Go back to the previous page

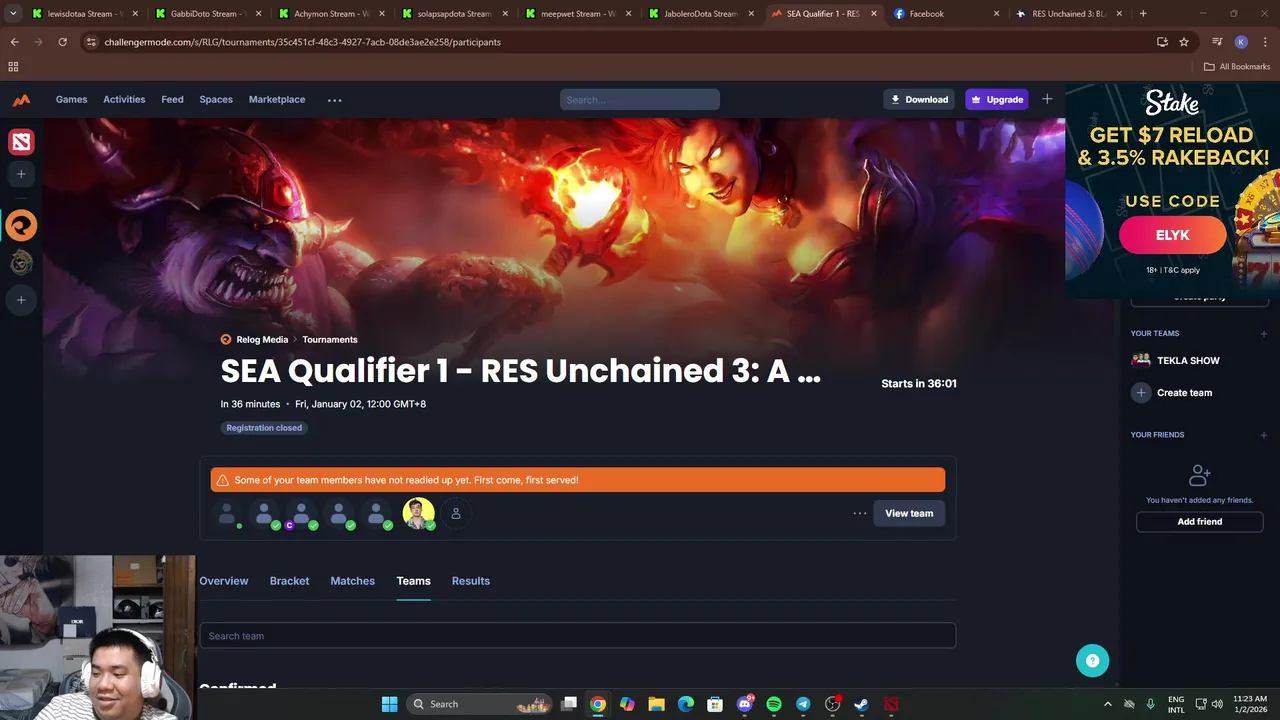coord(14,42)
